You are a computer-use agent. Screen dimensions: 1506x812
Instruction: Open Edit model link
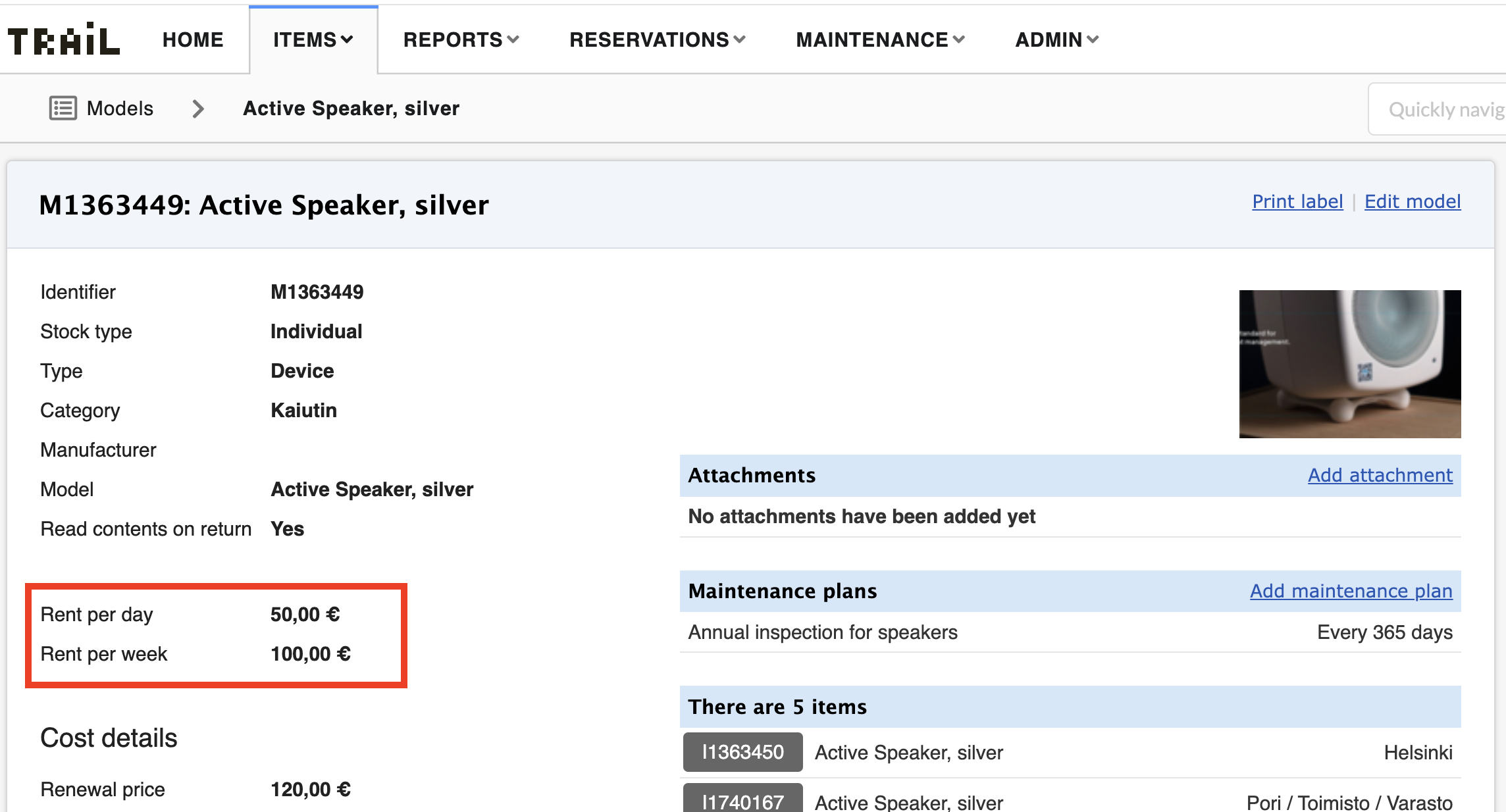[x=1413, y=201]
